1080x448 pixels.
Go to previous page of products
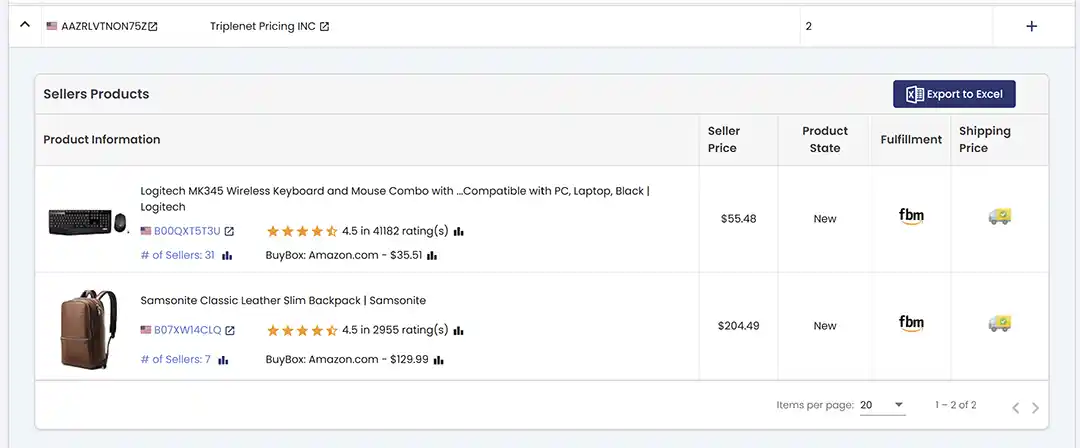click(x=1015, y=408)
